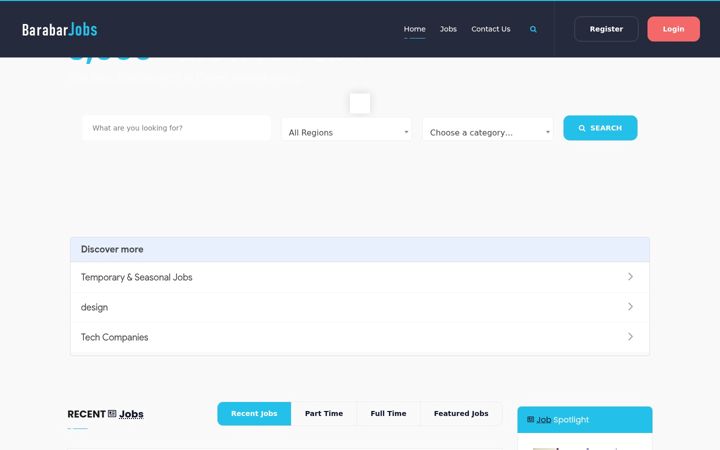
Task: Open the search magnifier icon in navbar
Action: (x=533, y=29)
